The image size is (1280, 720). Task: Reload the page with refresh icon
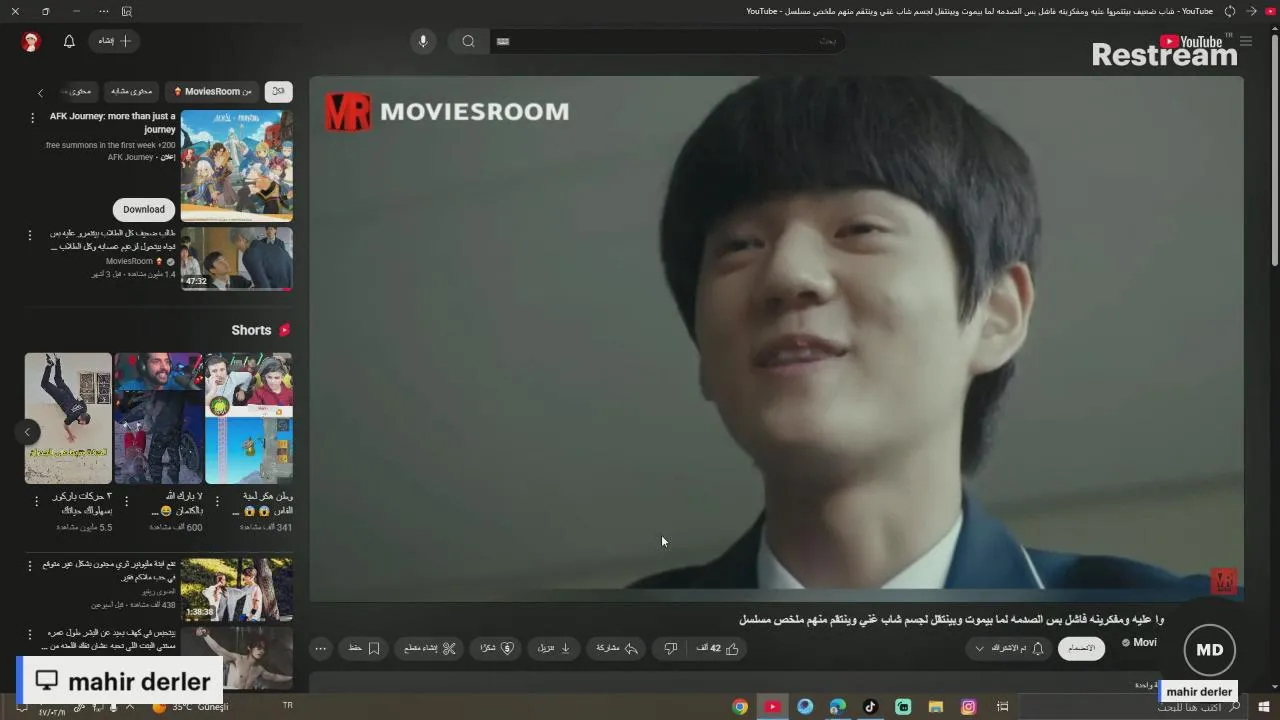[1230, 11]
